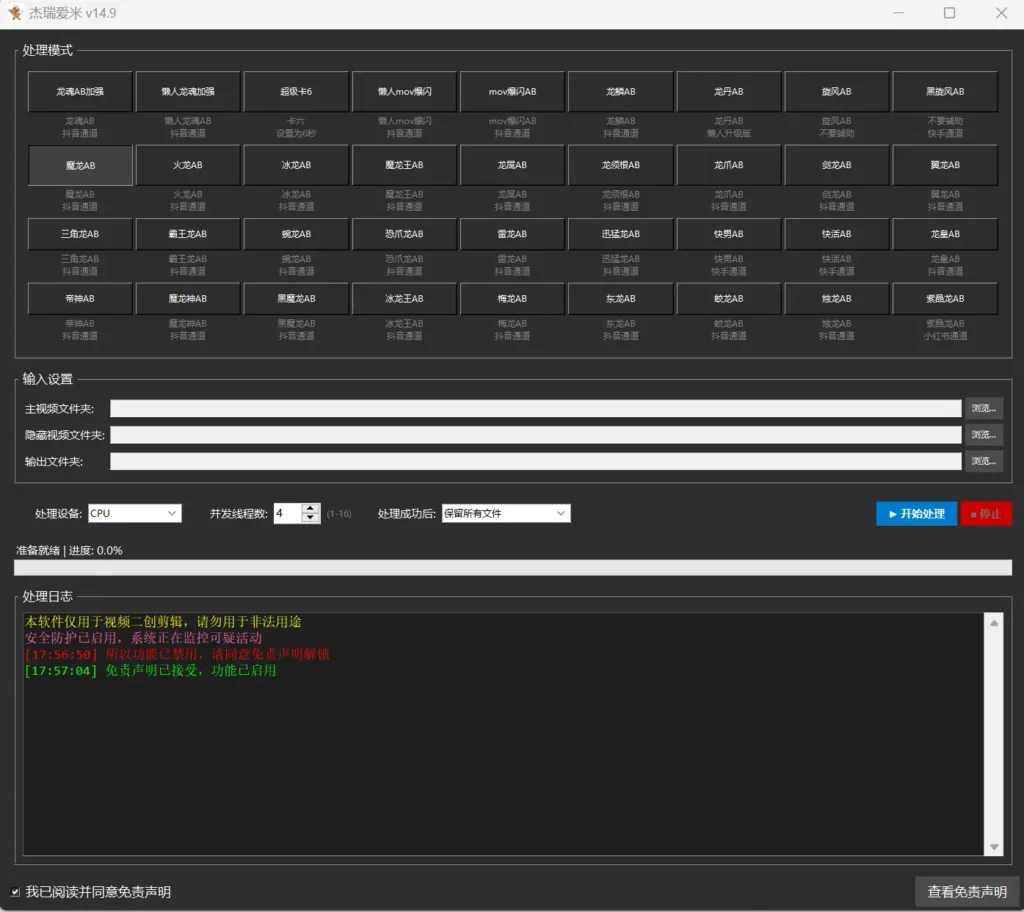This screenshot has width=1024, height=912.
Task: Focus the 主视频文件夹 path field
Action: (x=536, y=408)
